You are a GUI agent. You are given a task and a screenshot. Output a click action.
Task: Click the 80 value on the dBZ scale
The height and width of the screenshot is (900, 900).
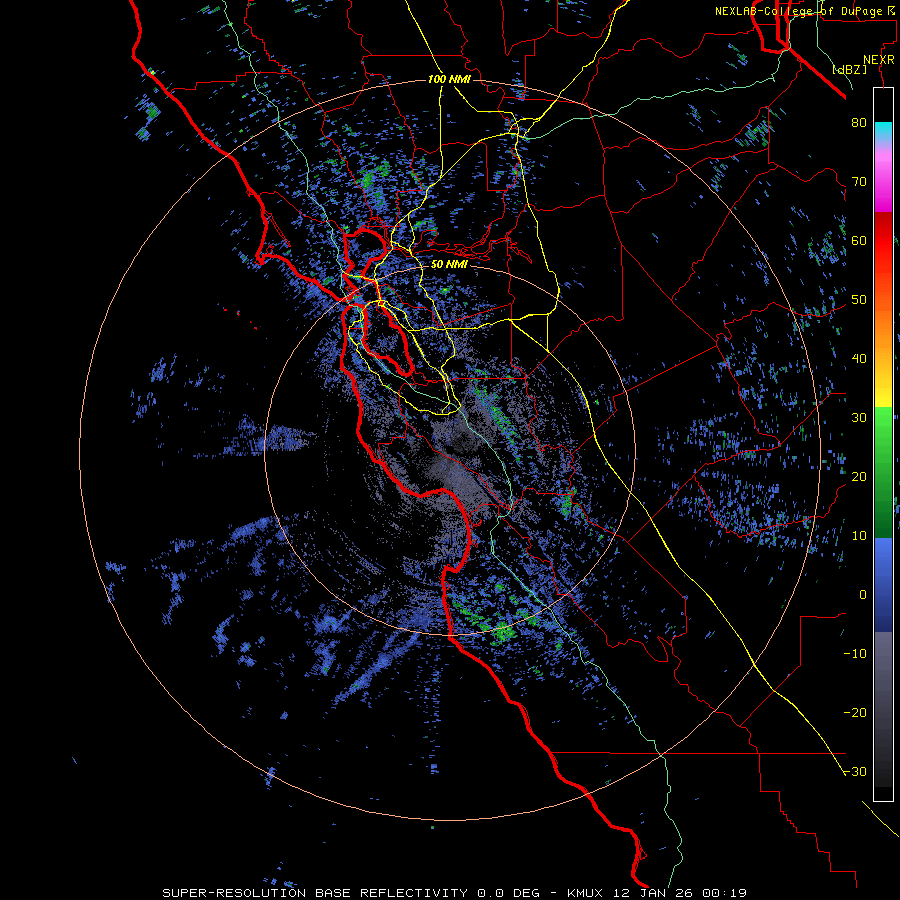click(859, 123)
